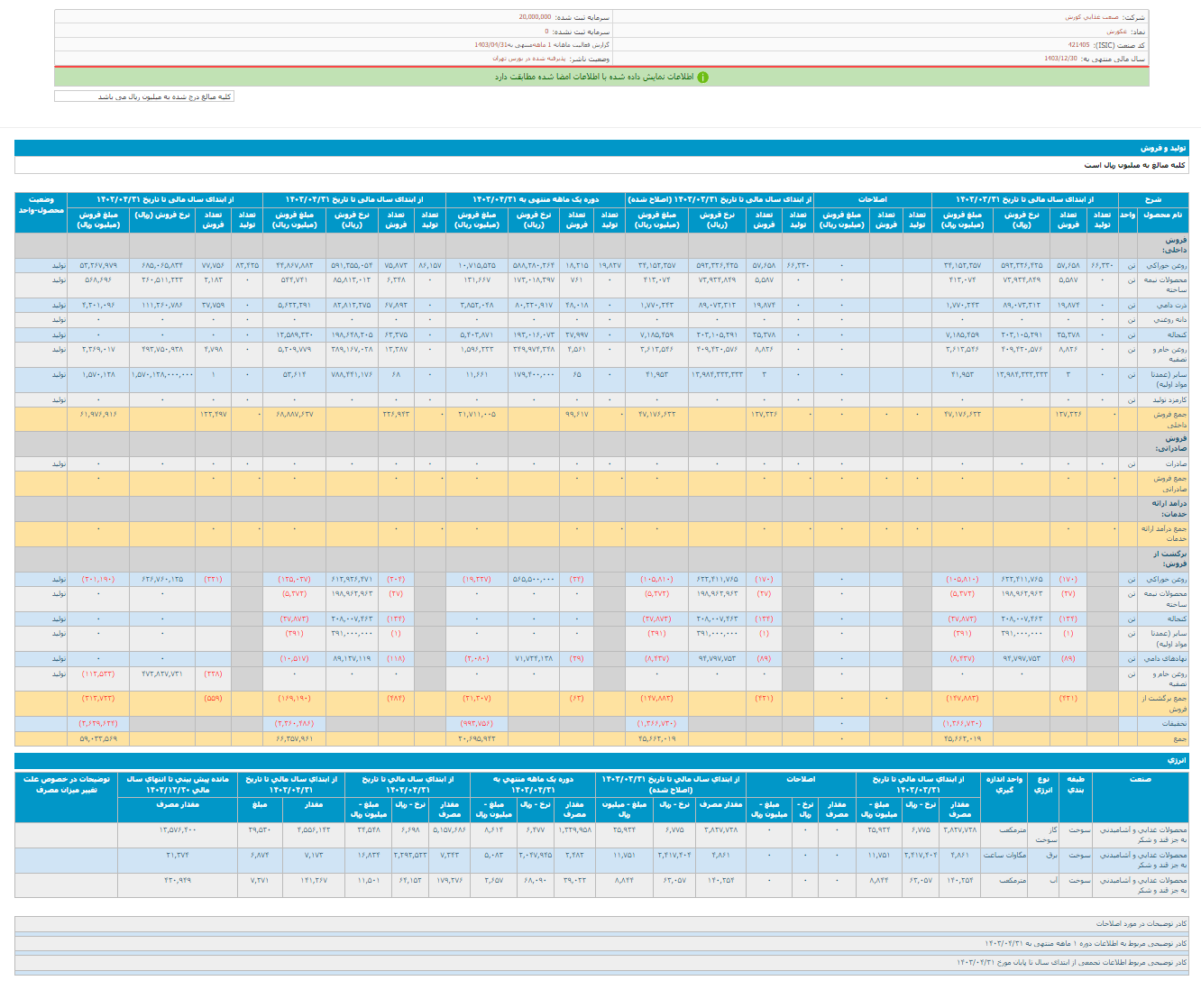
Task: Click the 'جمع فروش صادراتی' total row label
Action: [x=1162, y=483]
